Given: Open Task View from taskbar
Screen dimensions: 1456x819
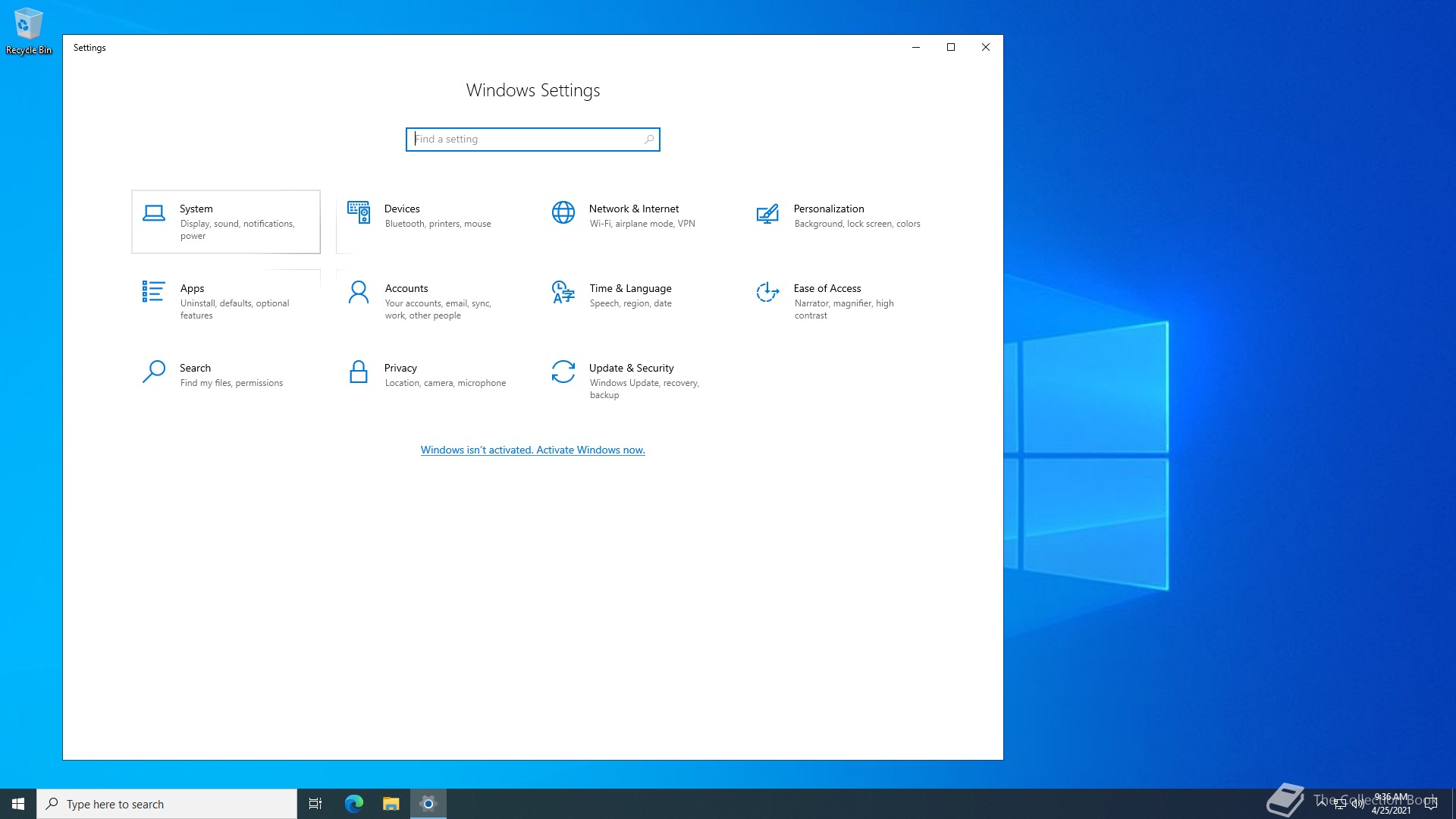Looking at the screenshot, I should [x=315, y=804].
